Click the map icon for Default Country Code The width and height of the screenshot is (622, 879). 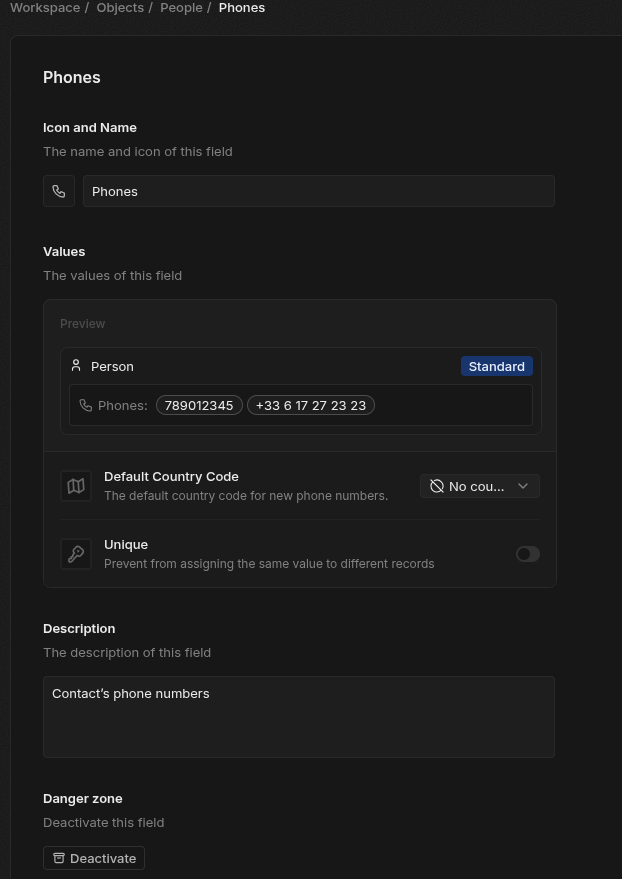(x=76, y=486)
